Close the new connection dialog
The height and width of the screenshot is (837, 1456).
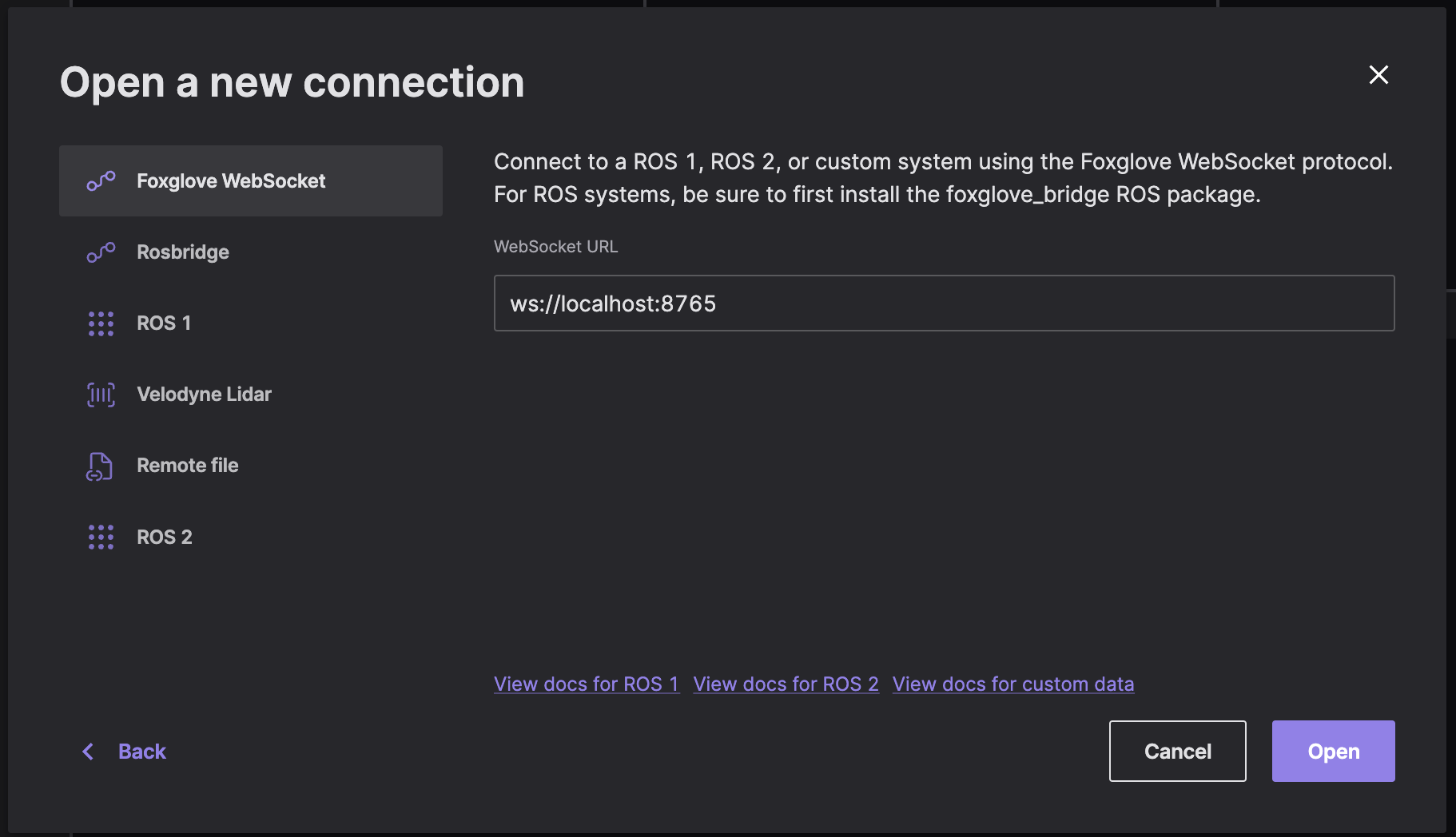click(1378, 75)
